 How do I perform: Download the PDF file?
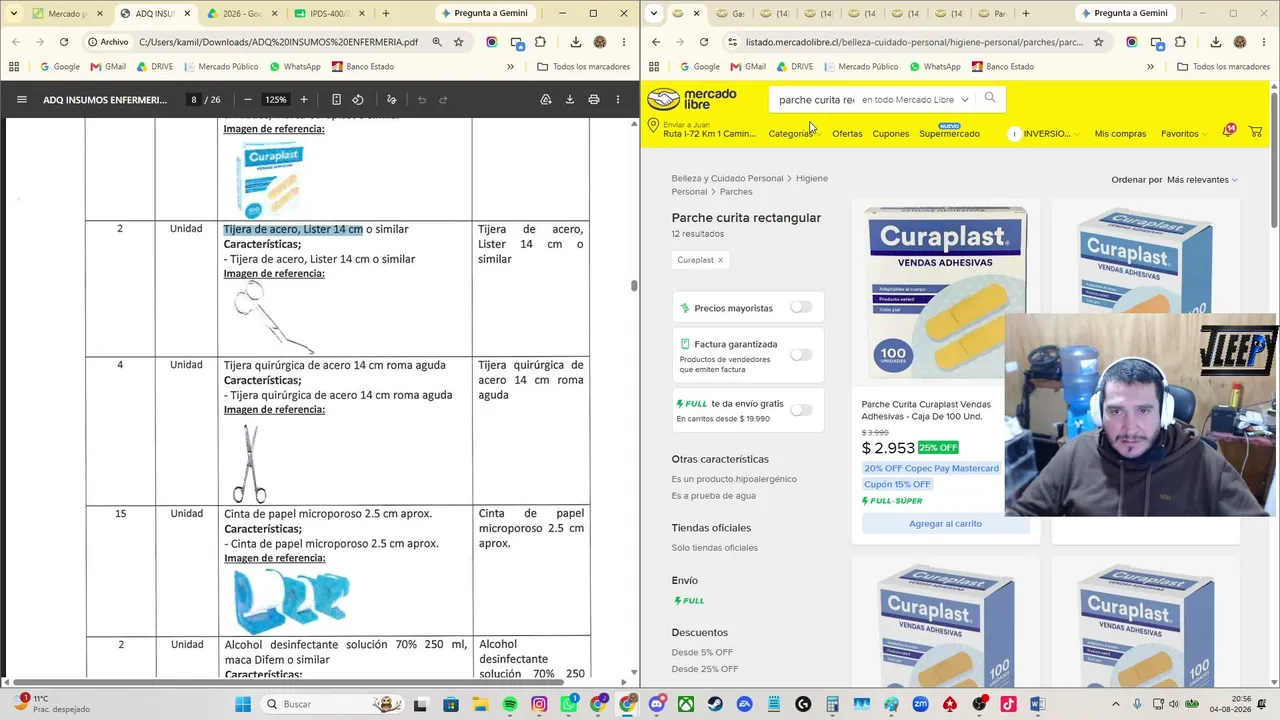570,100
